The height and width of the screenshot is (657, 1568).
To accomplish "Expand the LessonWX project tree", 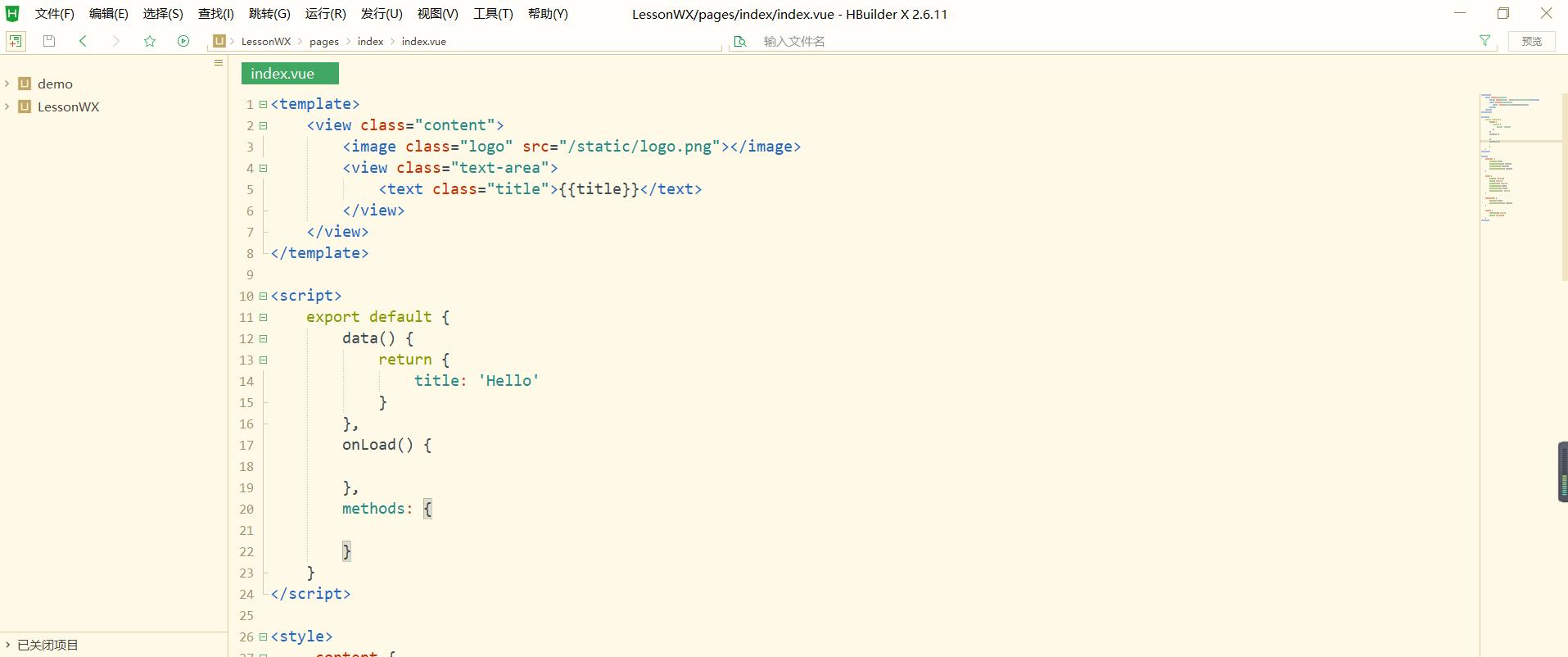I will point(7,106).
